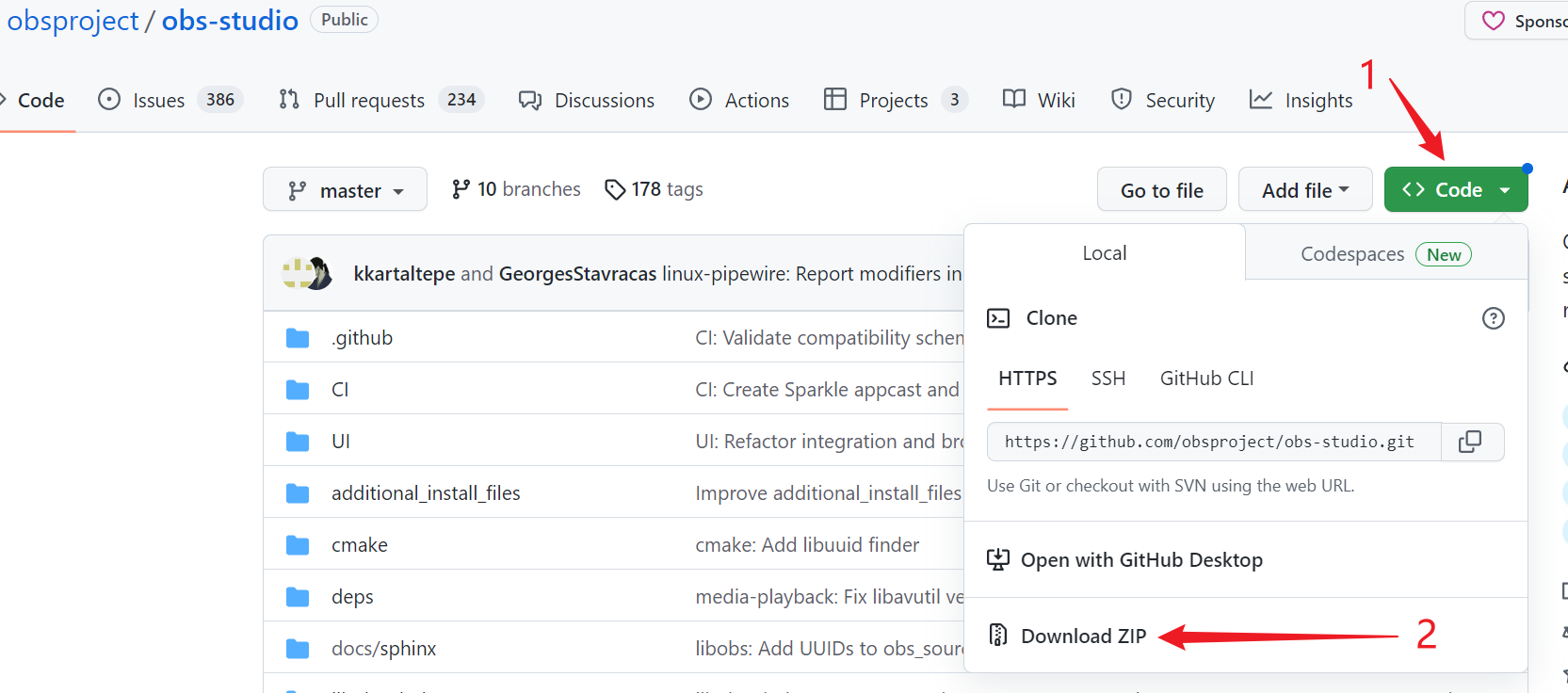Click the Clone help question mark icon
1568x693 pixels.
click(1493, 318)
